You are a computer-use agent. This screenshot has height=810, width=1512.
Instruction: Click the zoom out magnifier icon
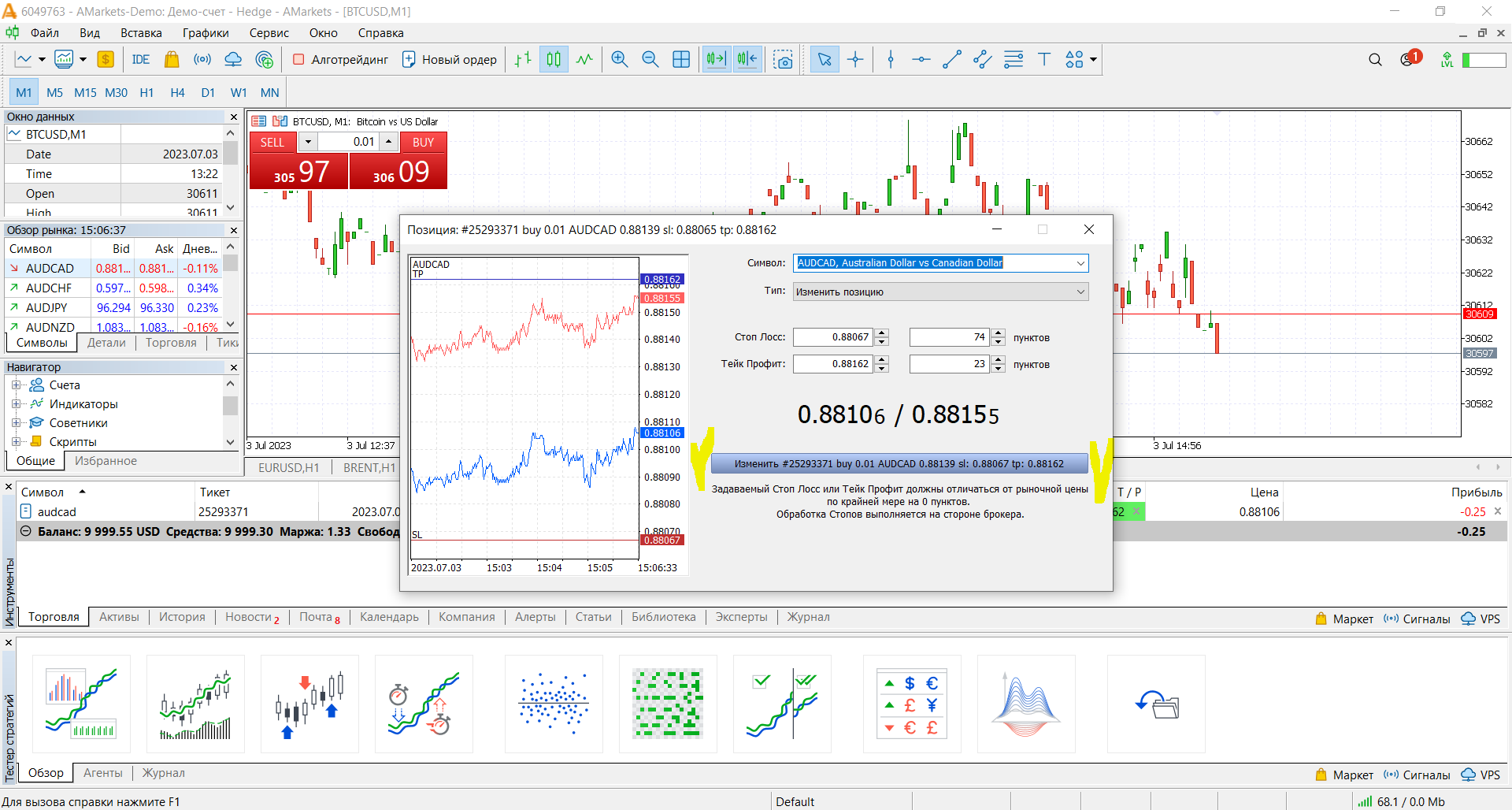[650, 60]
